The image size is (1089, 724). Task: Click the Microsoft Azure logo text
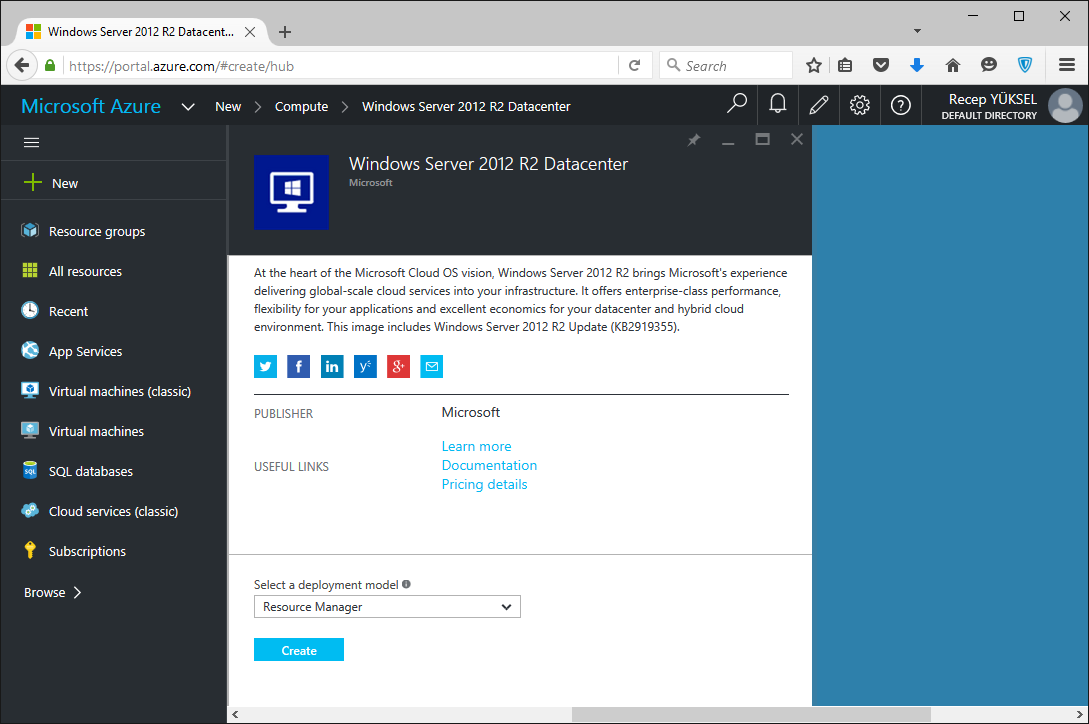pyautogui.click(x=91, y=106)
